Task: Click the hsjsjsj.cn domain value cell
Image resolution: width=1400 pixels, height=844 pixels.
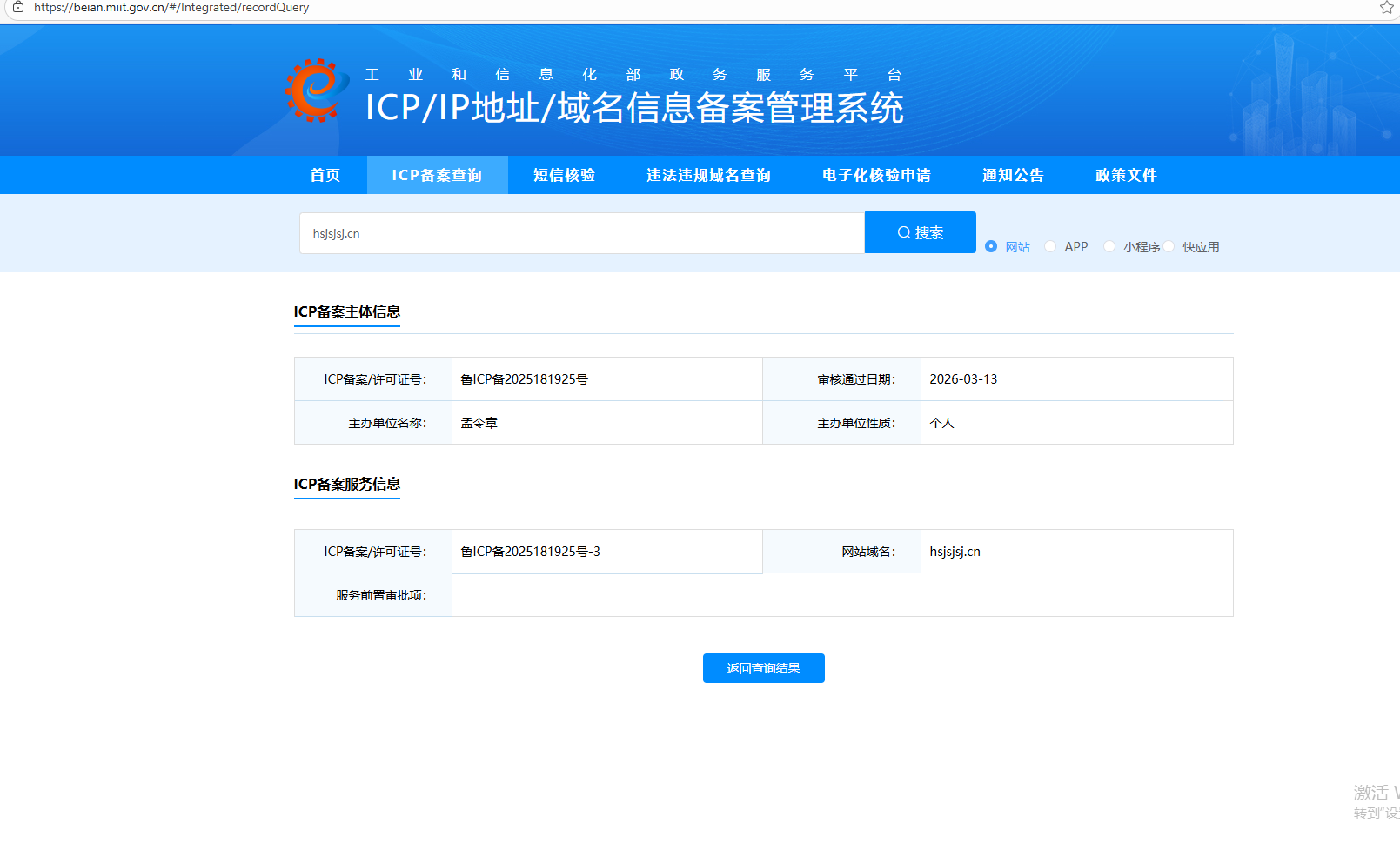Action: (1076, 552)
